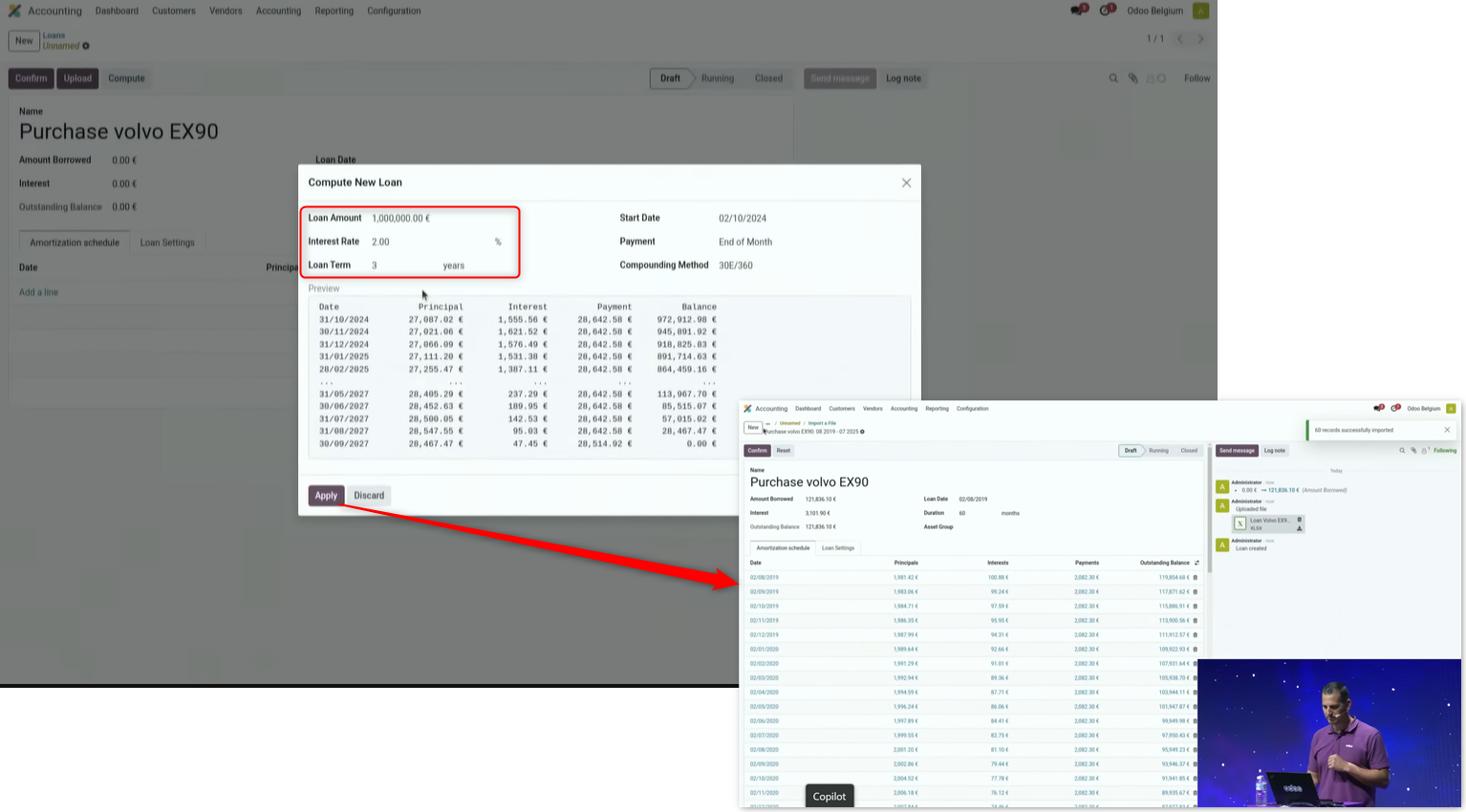1466x812 pixels.
Task: Open the Loan Settings tab in inset window
Action: tap(838, 548)
